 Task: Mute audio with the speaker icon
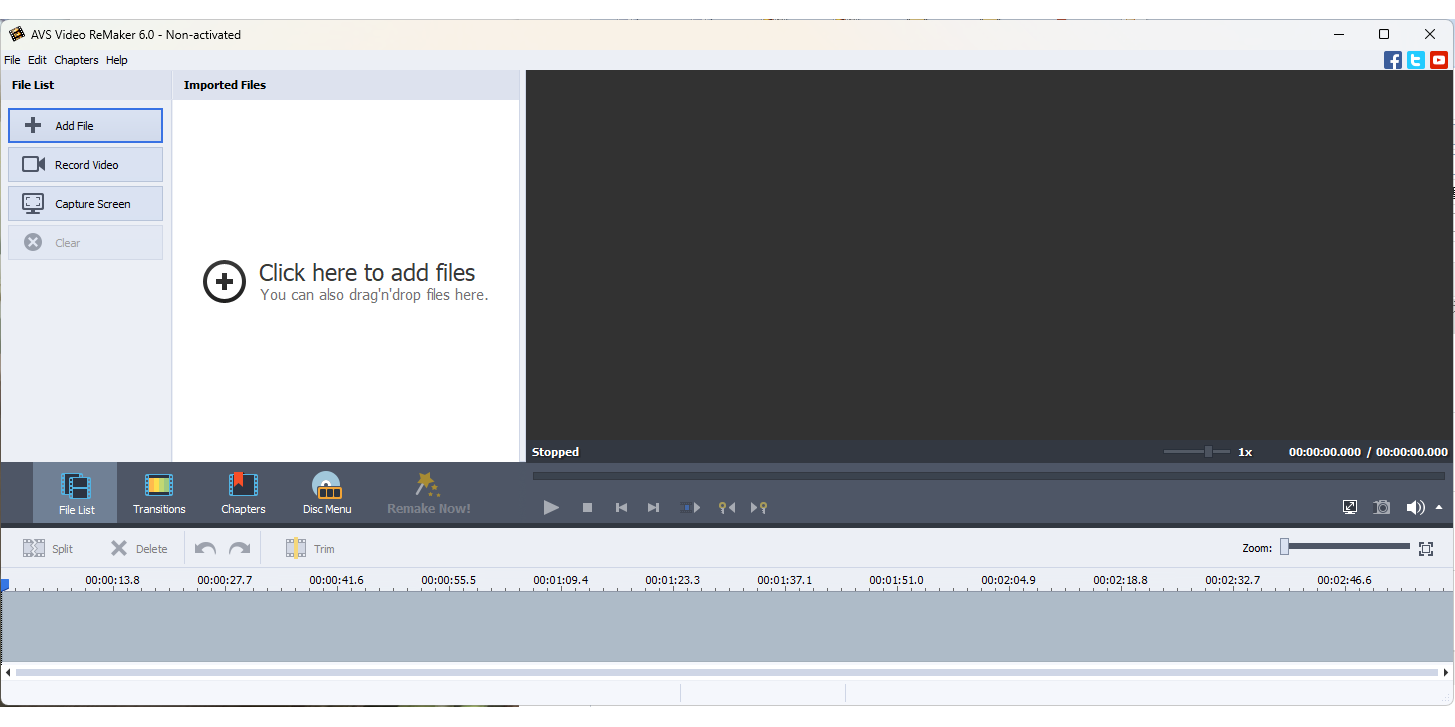point(1415,507)
